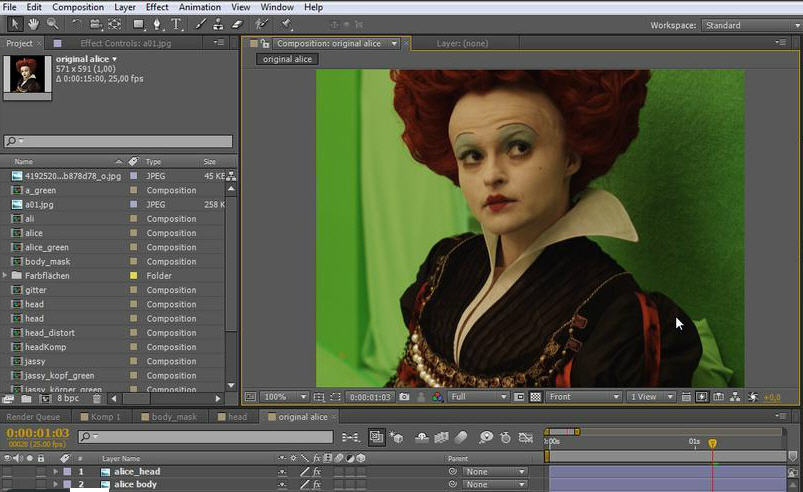Toggle visibility of alice_head layer

8,471
